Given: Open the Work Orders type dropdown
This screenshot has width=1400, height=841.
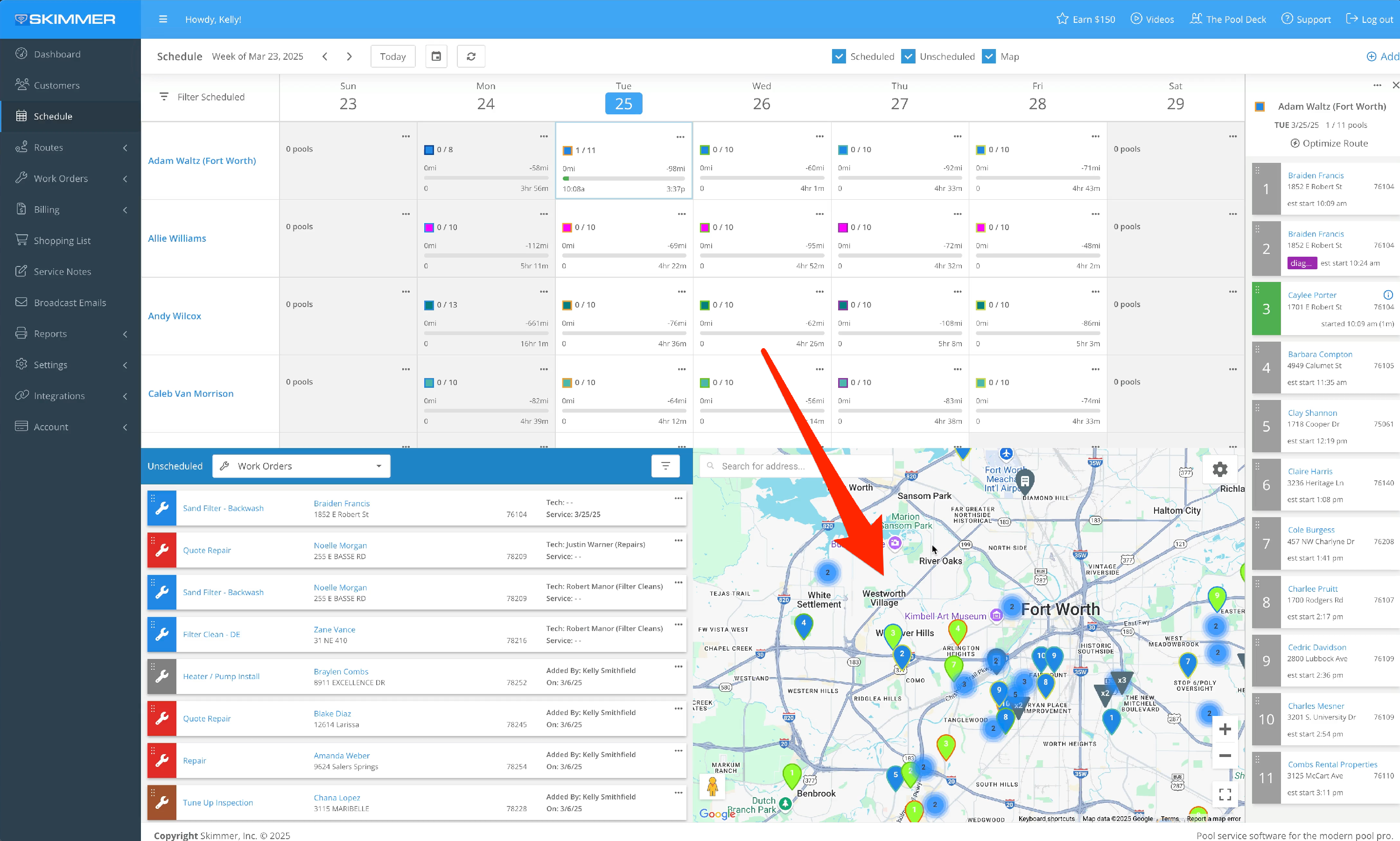Looking at the screenshot, I should pyautogui.click(x=301, y=466).
